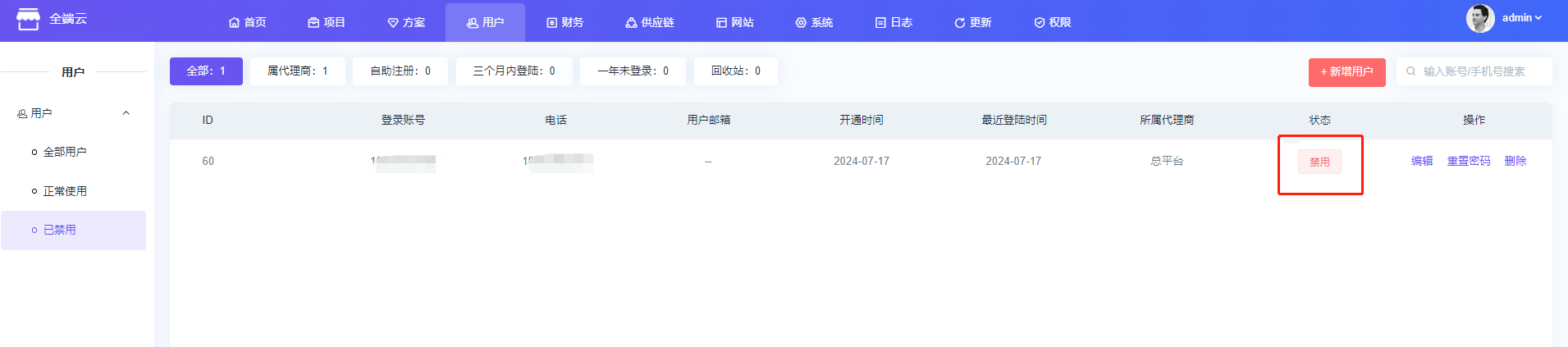Expand the admin account dropdown
The height and width of the screenshot is (347, 1568).
[x=1522, y=18]
